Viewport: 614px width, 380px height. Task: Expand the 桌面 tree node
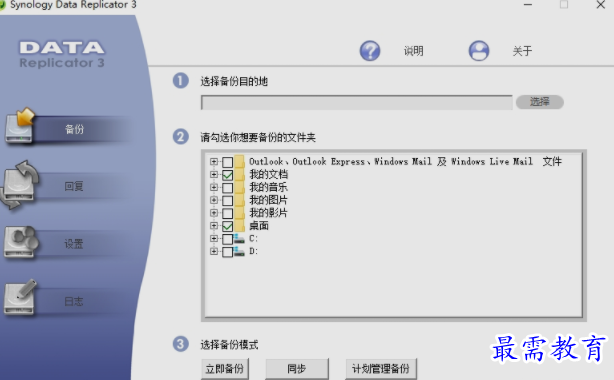pos(214,226)
